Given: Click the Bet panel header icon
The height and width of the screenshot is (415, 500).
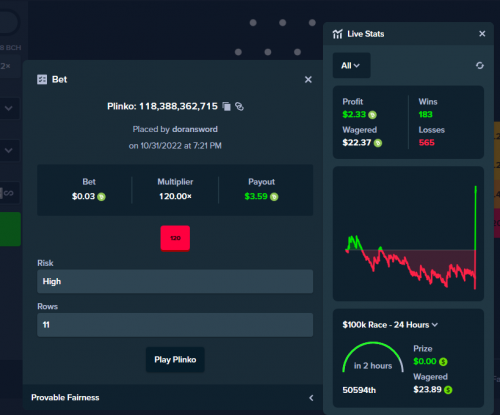Looking at the screenshot, I should tap(42, 80).
